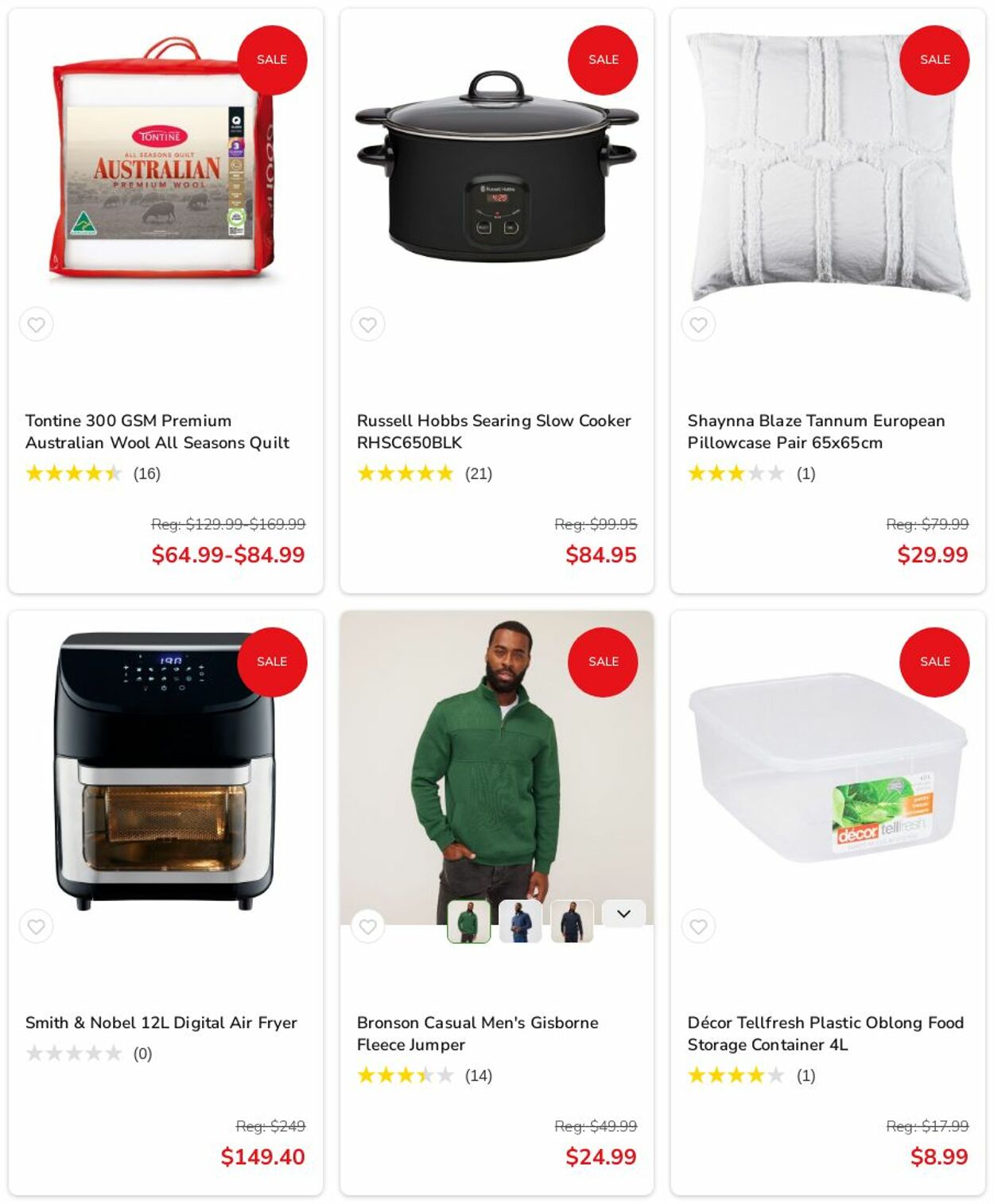Click the SALE badge on the air fryer

(x=272, y=662)
